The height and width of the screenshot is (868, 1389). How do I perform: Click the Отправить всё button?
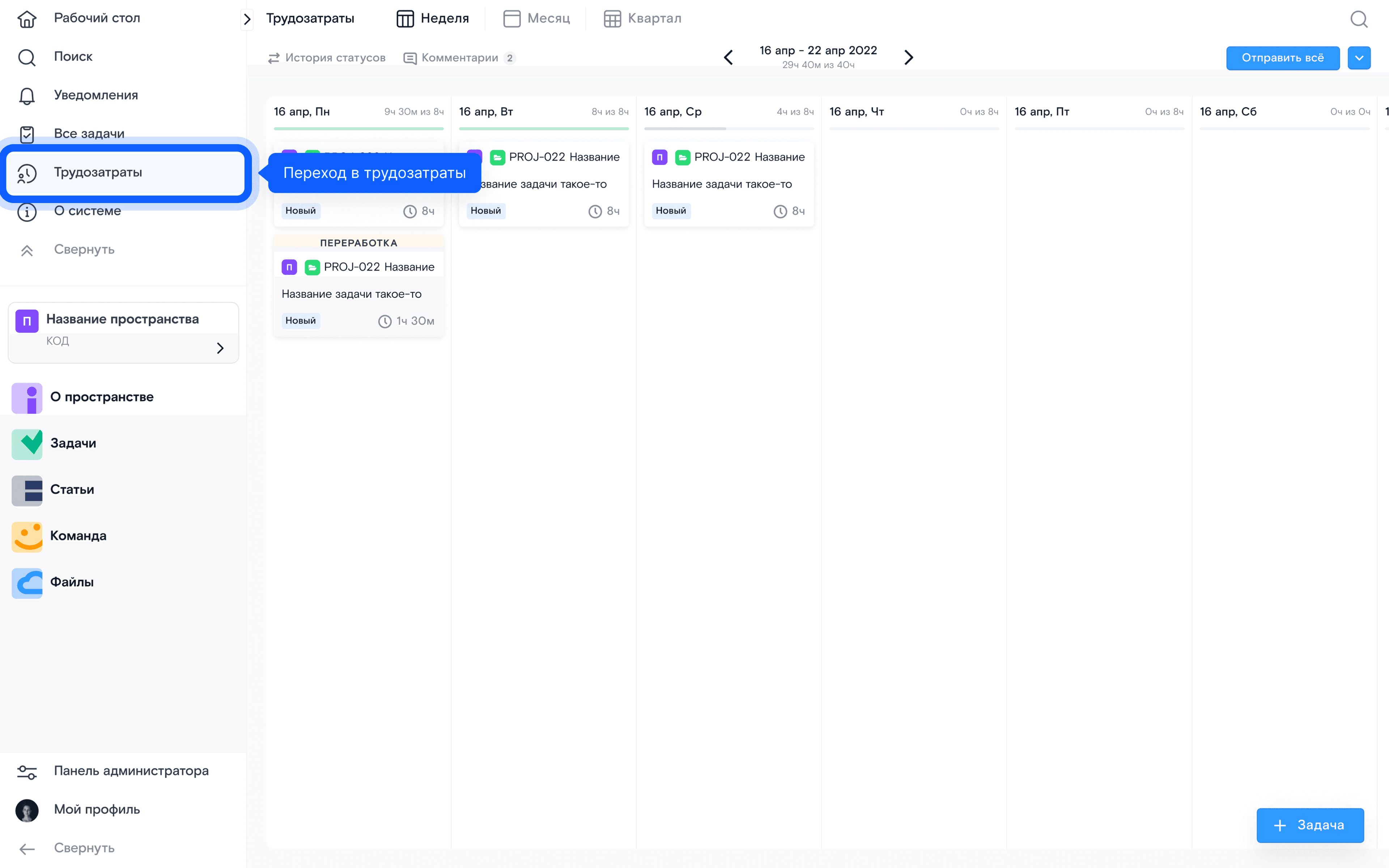pos(1282,58)
